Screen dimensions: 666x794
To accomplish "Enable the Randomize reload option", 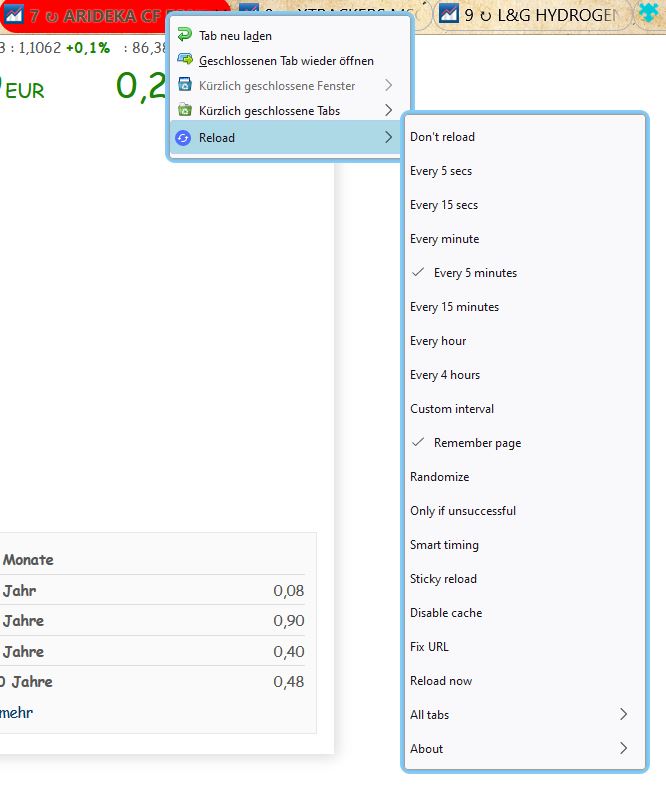I will 439,477.
